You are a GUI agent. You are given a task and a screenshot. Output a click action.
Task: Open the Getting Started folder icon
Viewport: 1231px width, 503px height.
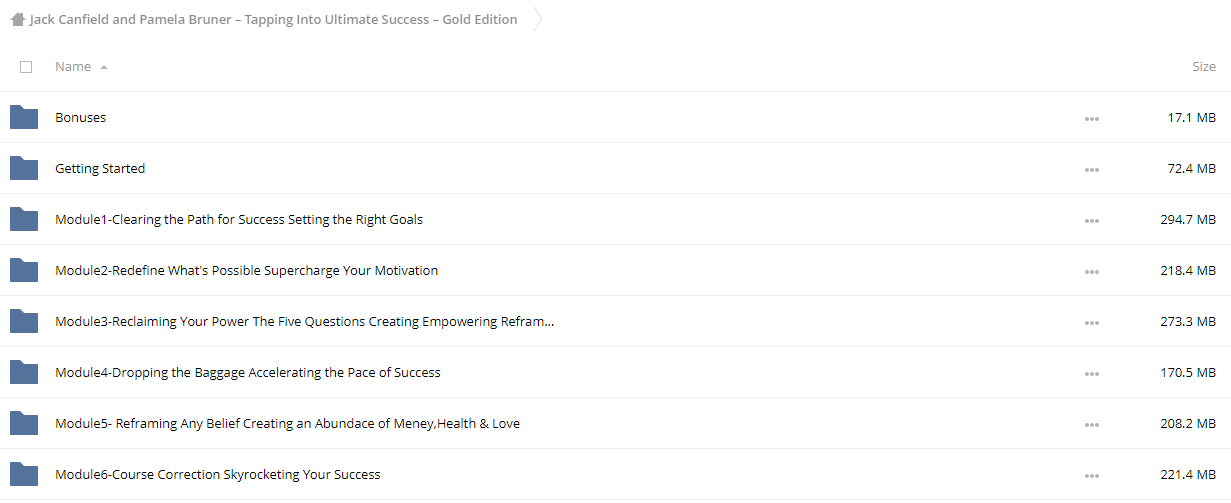click(24, 168)
